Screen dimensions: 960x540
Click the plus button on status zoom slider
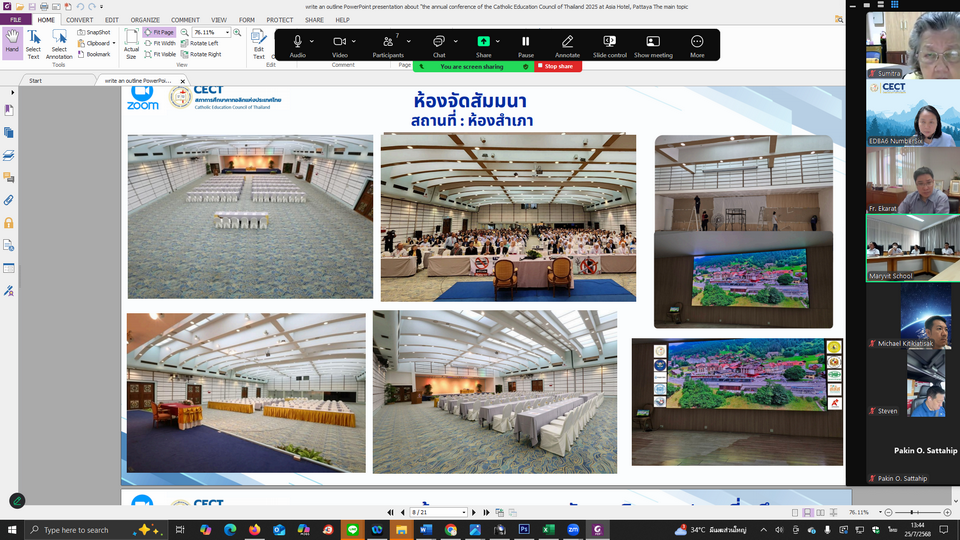[947, 512]
